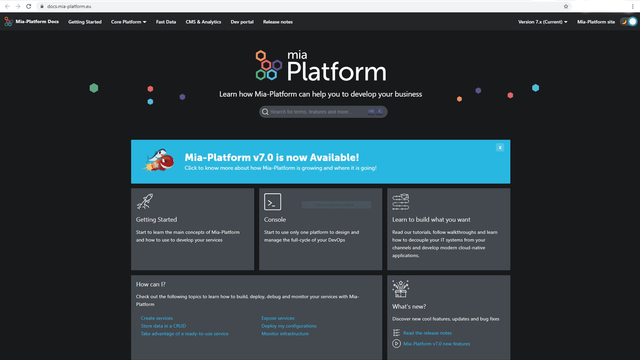This screenshot has width=640, height=360.
Task: Click the shark mascot image in the banner
Action: pyautogui.click(x=159, y=160)
